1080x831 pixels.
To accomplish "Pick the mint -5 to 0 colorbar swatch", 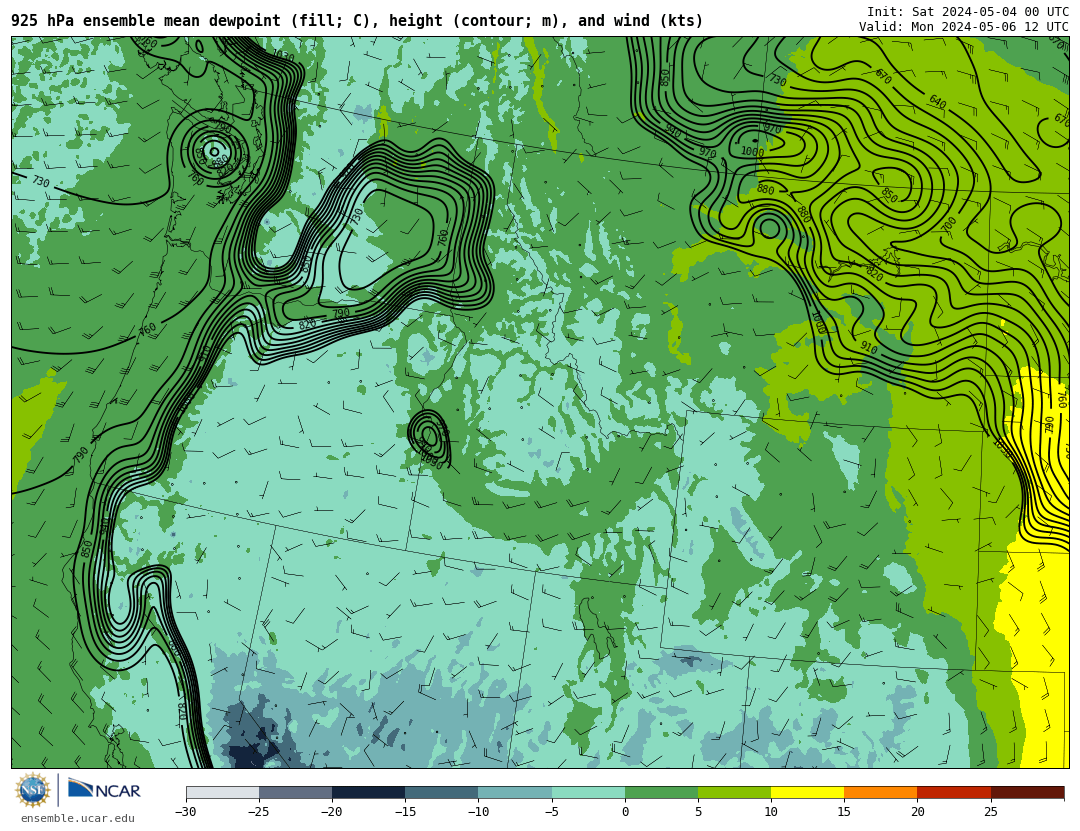I will (588, 792).
